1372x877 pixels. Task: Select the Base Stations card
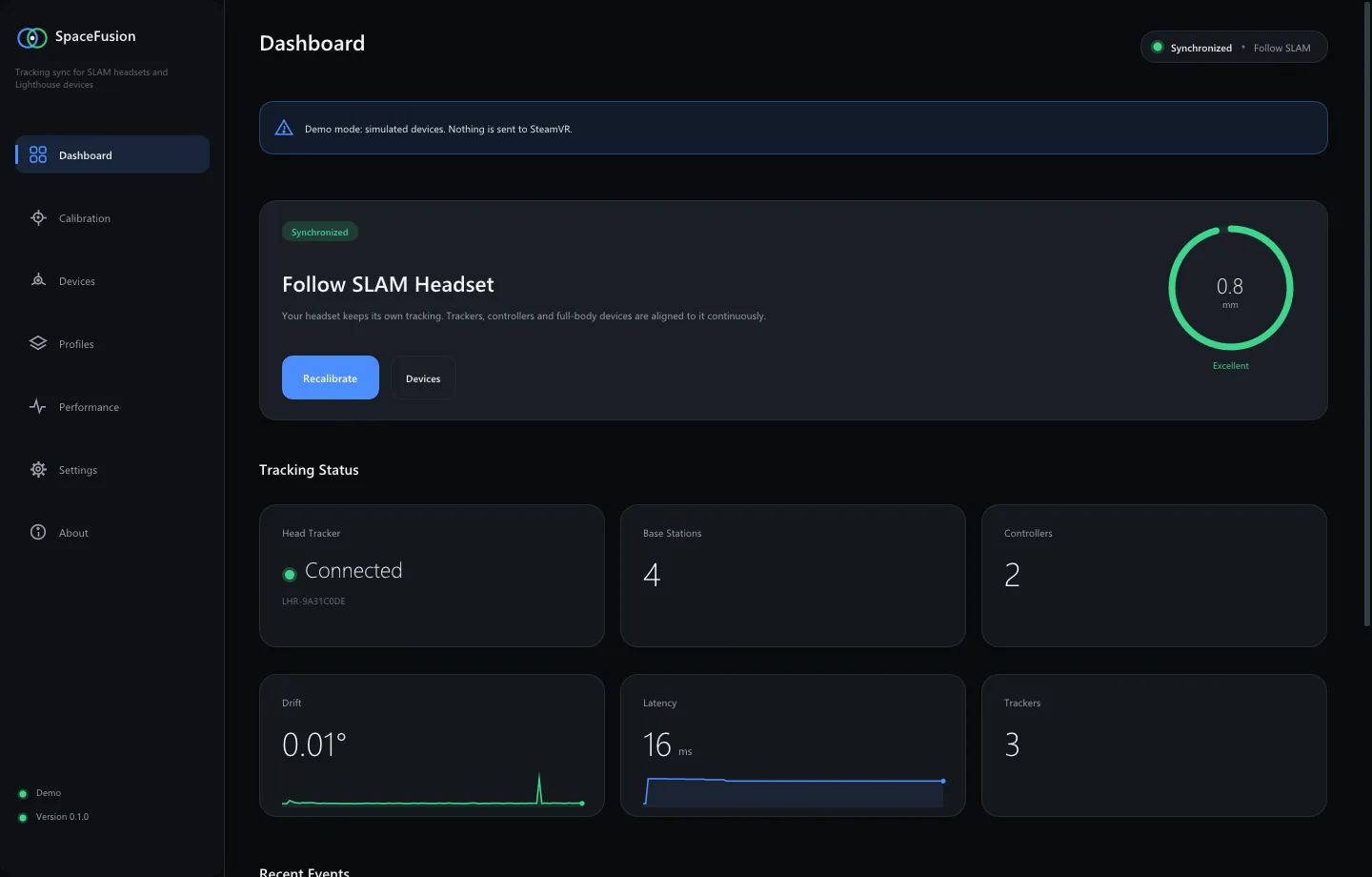coord(793,576)
